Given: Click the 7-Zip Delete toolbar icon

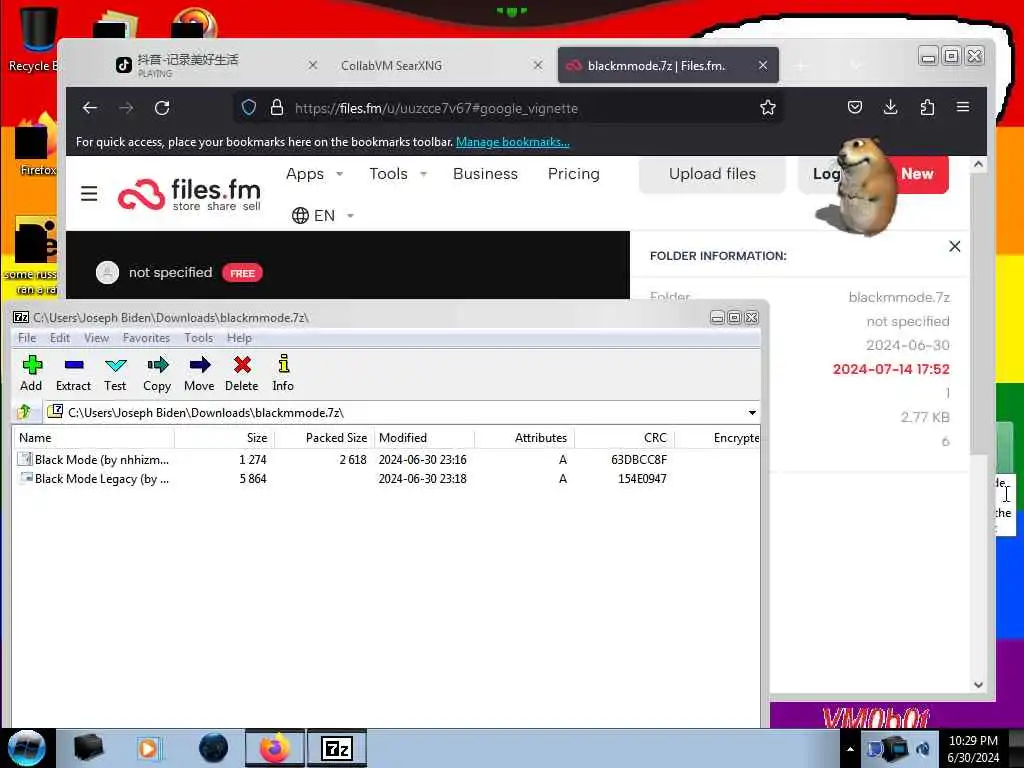Looking at the screenshot, I should [x=242, y=365].
